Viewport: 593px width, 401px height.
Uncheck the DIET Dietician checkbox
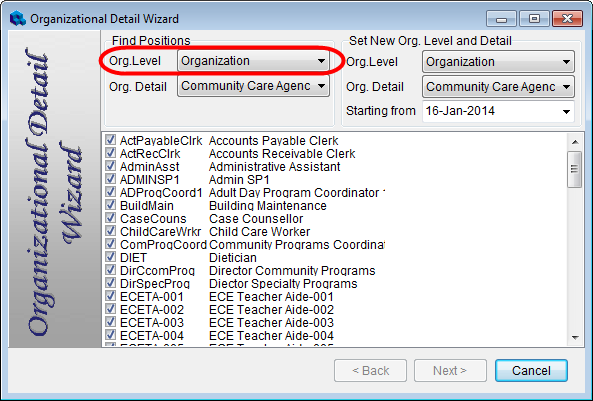point(110,257)
